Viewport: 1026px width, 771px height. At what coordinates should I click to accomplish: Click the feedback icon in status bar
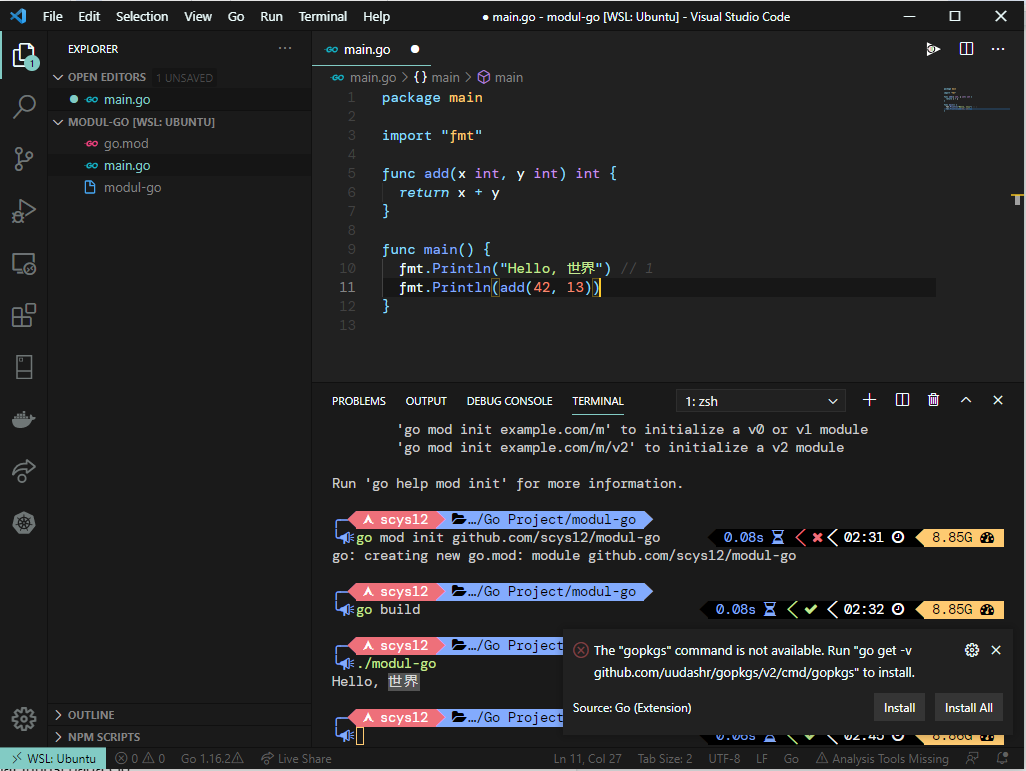[x=973, y=759]
